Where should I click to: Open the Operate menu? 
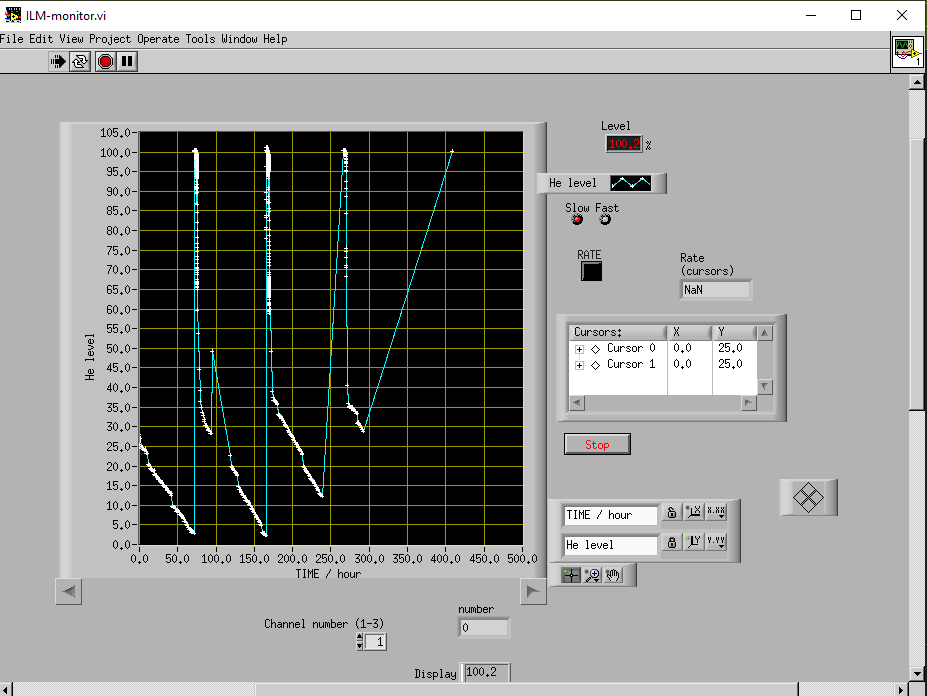point(158,39)
